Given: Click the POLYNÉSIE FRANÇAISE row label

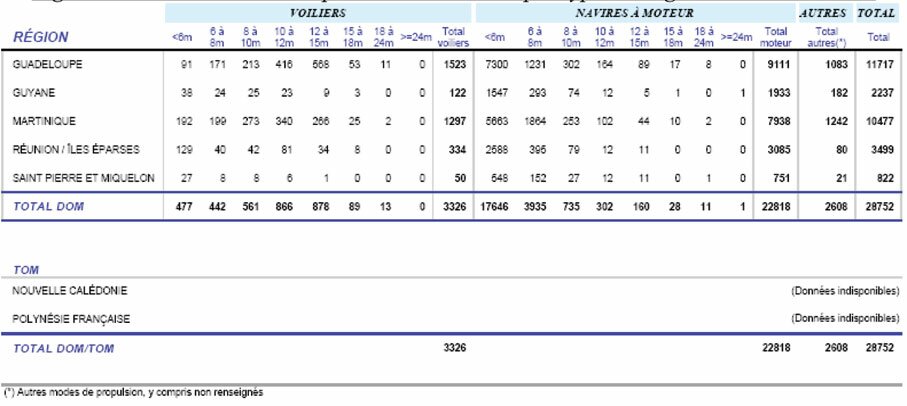Looking at the screenshot, I should [x=71, y=319].
